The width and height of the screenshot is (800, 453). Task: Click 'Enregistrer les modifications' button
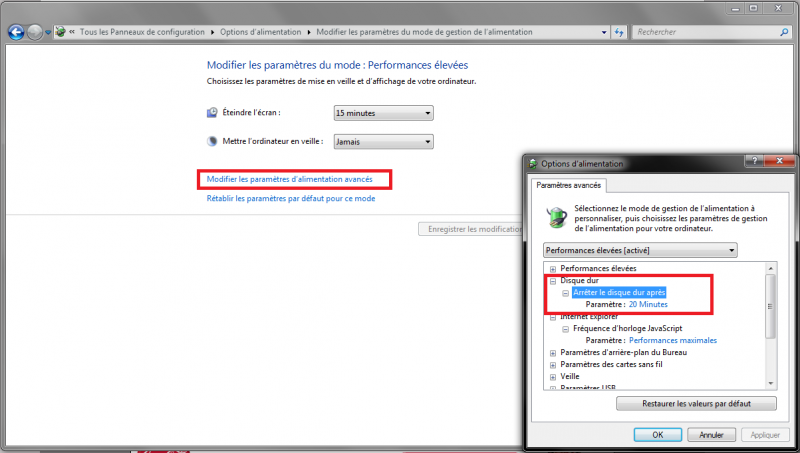471,229
